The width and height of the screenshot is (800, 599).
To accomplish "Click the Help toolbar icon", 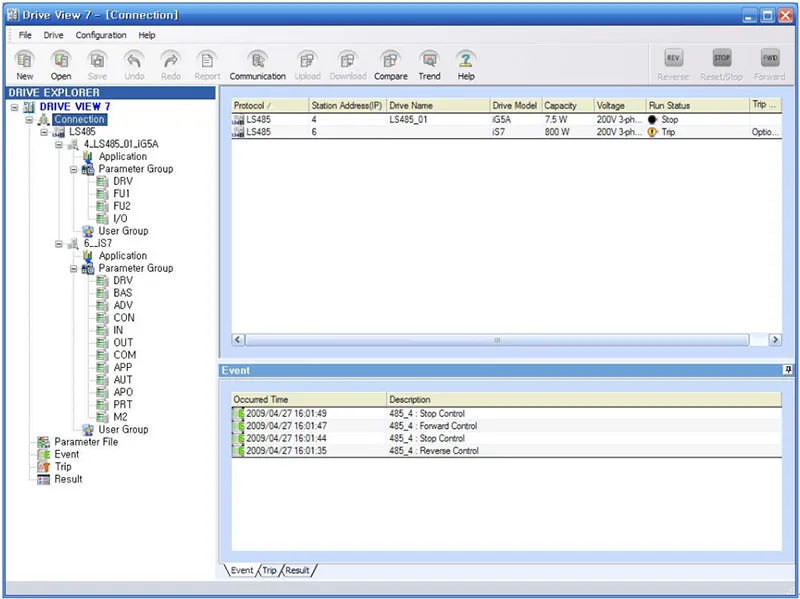I will point(466,60).
